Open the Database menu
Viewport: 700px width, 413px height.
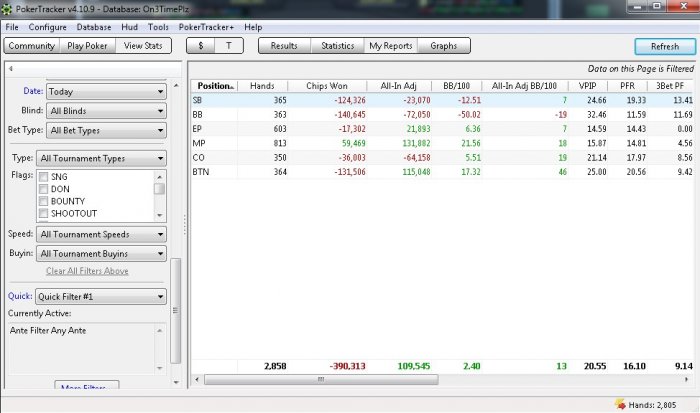click(94, 27)
